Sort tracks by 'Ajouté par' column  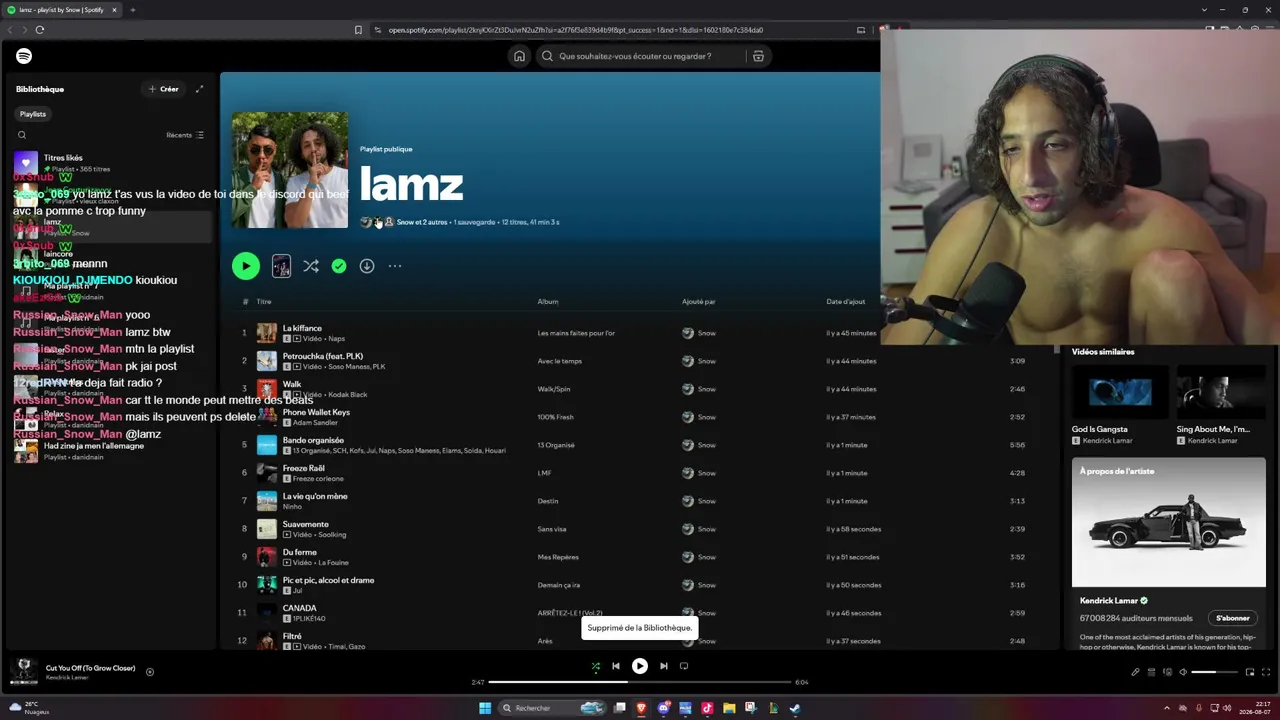pyautogui.click(x=699, y=301)
